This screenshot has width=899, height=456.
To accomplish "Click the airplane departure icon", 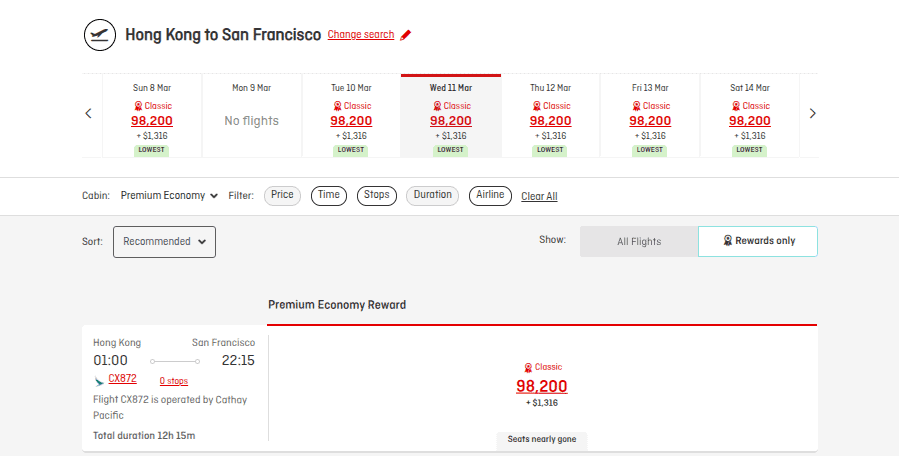I will click(x=100, y=34).
